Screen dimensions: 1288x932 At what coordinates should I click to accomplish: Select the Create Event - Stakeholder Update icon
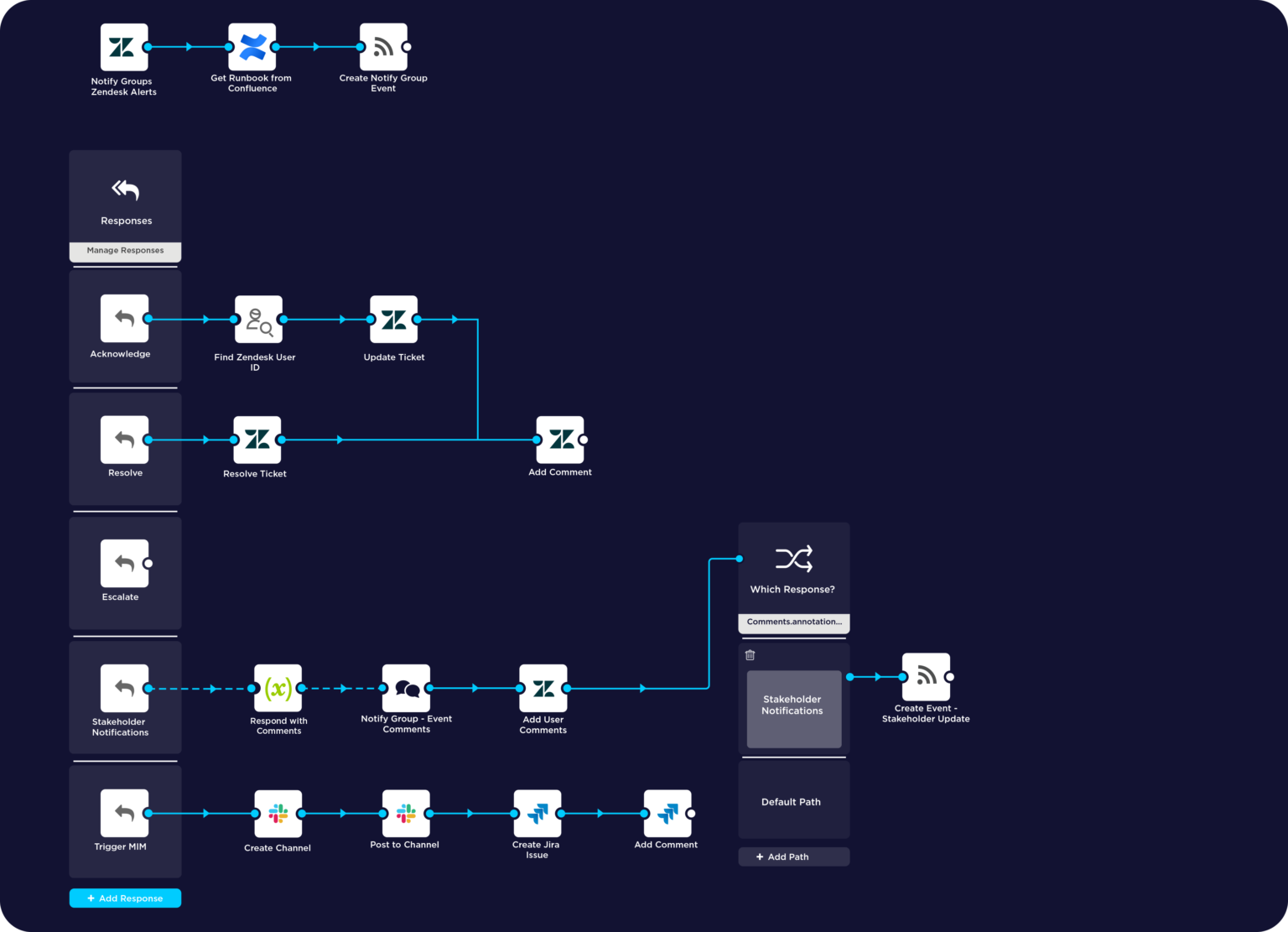926,678
